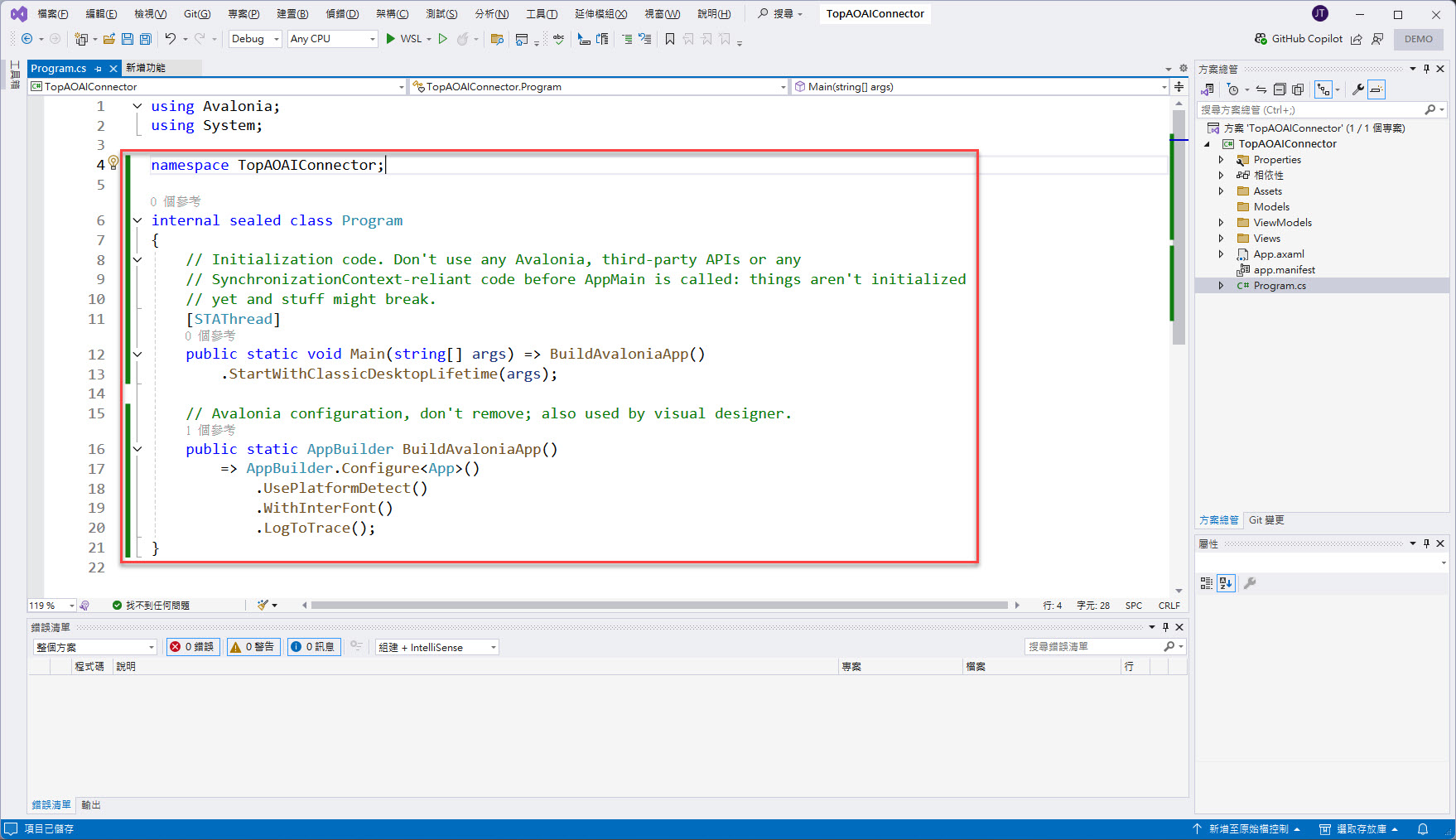Click the notifications bell in status bar
This screenshot has height=840, width=1456.
(x=1423, y=829)
